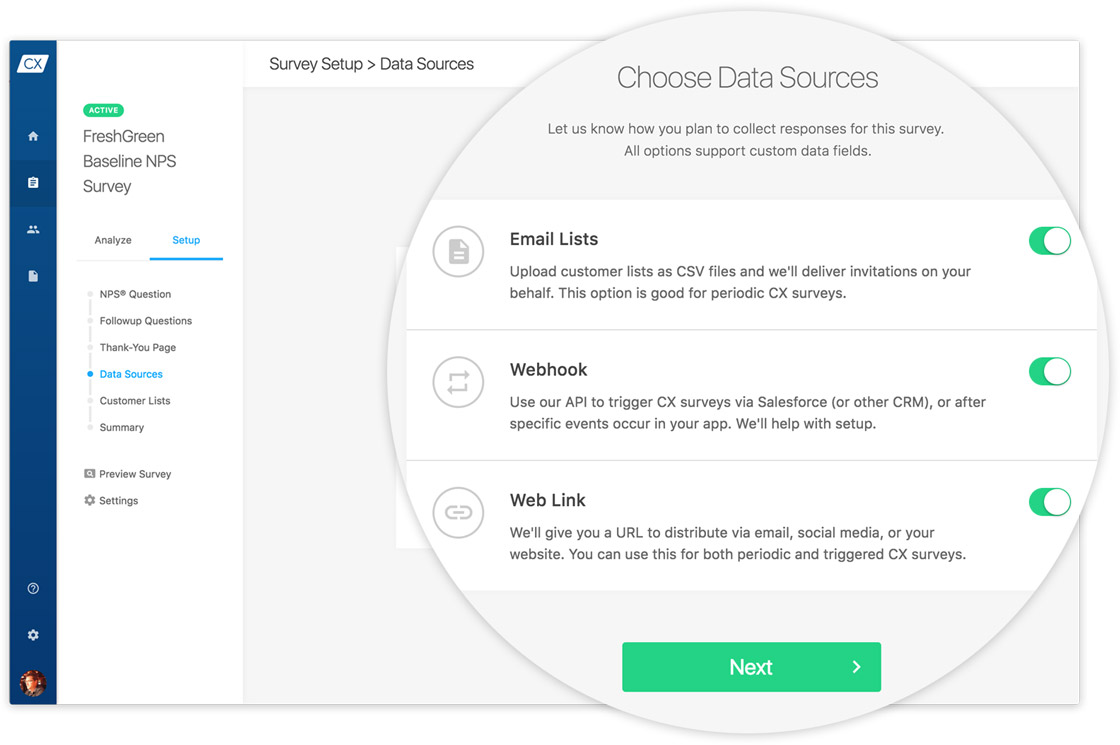Go to NPS Question step
The image size is (1120, 745).
135,294
